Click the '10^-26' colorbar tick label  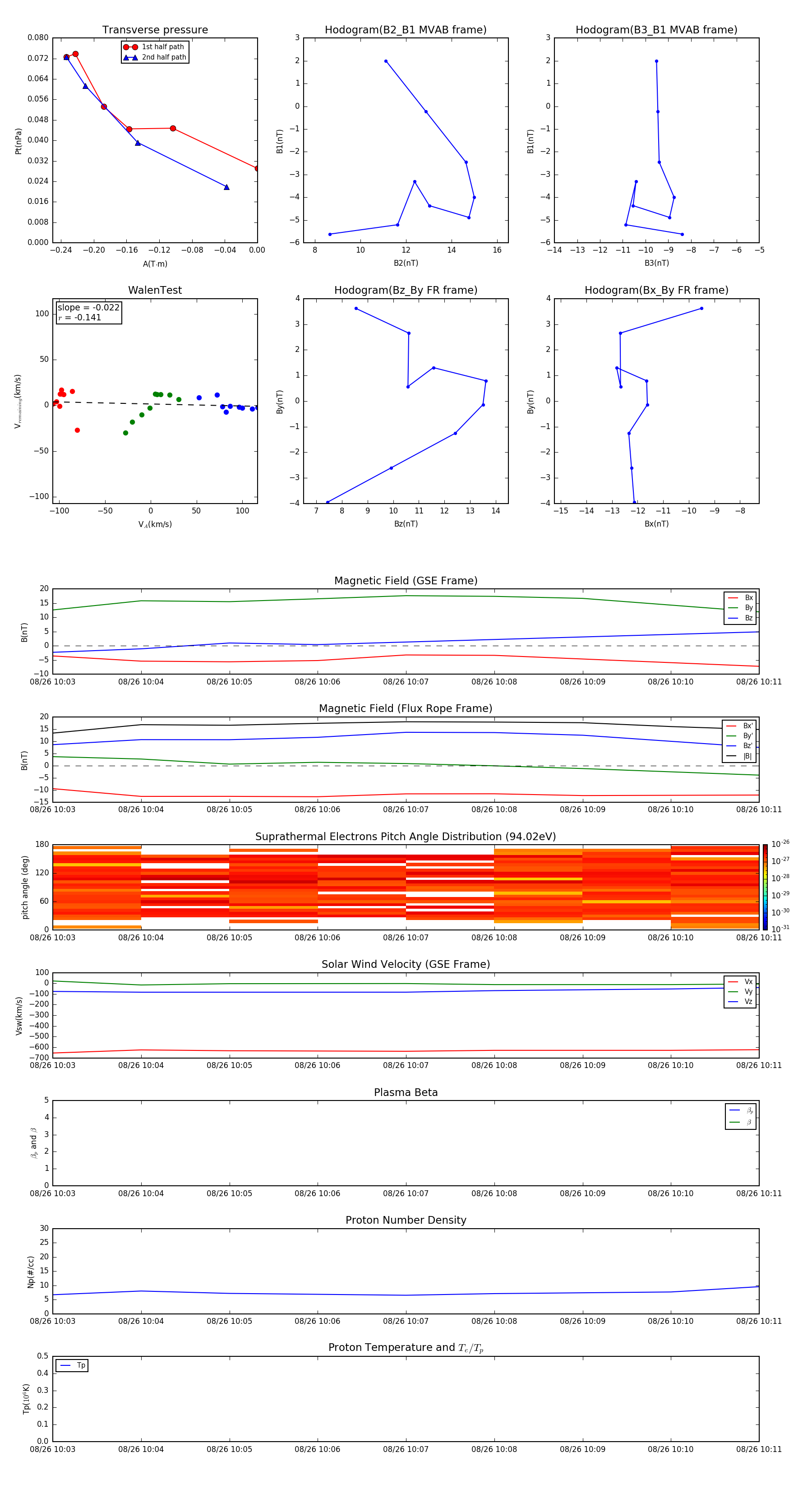click(780, 844)
